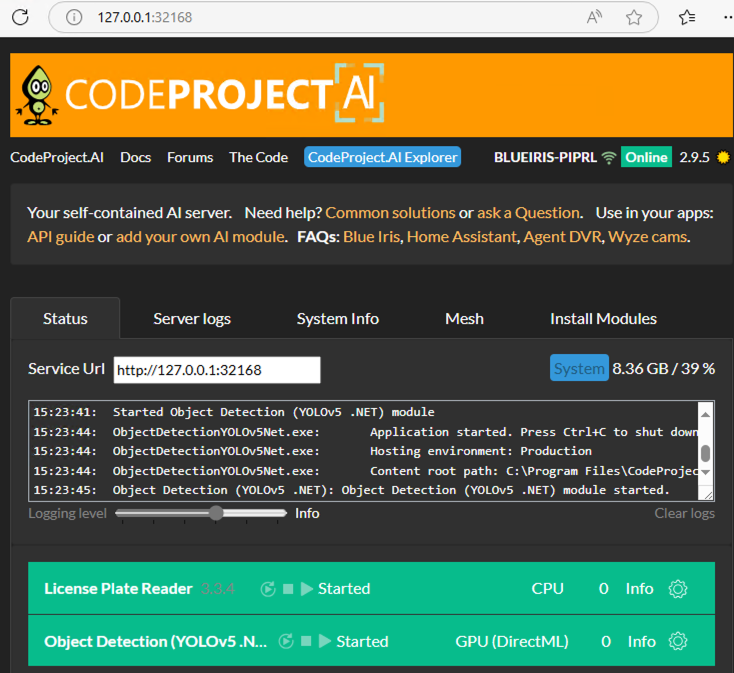Click the browser address bar URL
The width and height of the screenshot is (734, 673).
(145, 17)
